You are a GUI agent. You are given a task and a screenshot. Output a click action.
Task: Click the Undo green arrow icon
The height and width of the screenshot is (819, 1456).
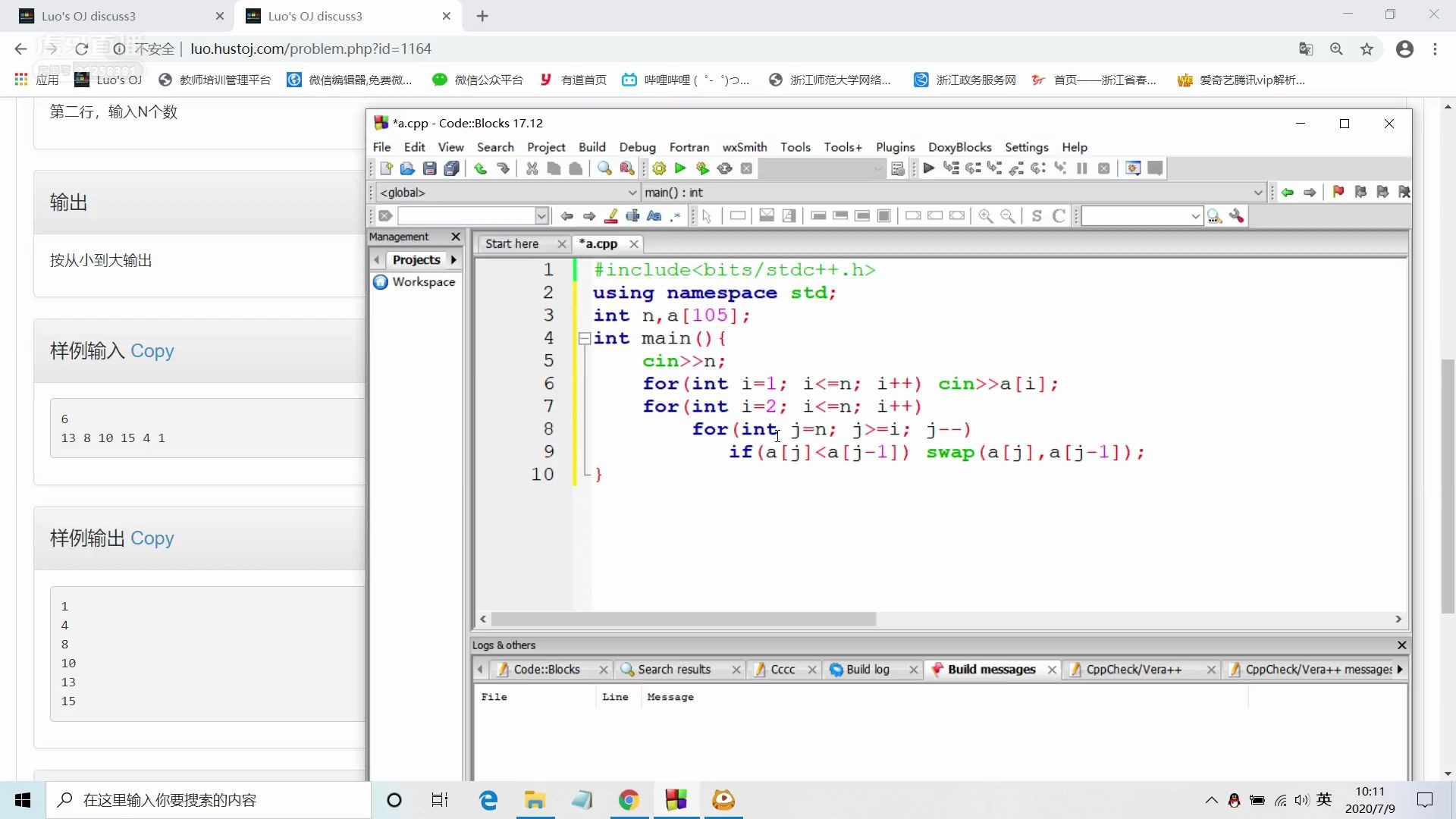coord(480,168)
